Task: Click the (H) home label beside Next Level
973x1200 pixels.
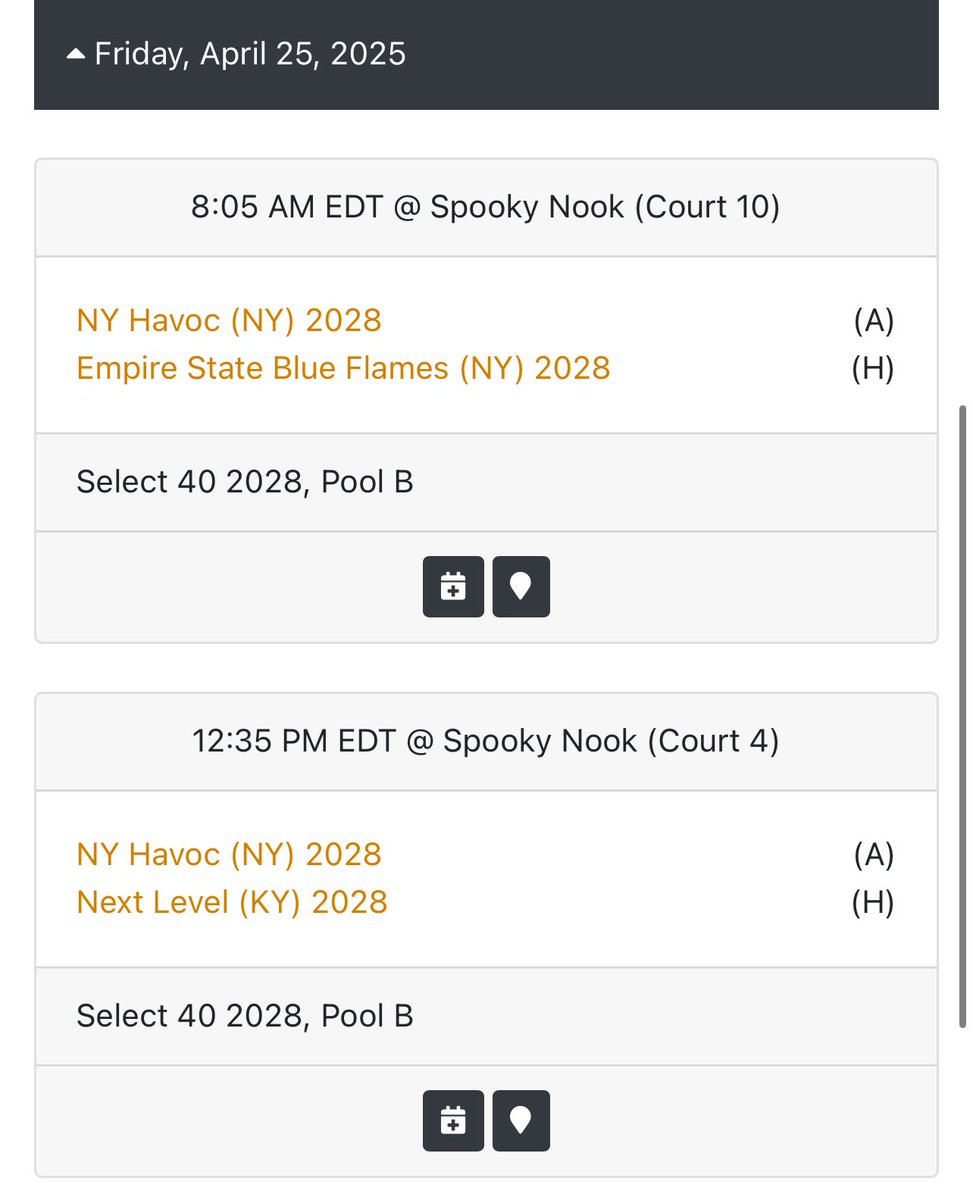Action: (x=873, y=903)
